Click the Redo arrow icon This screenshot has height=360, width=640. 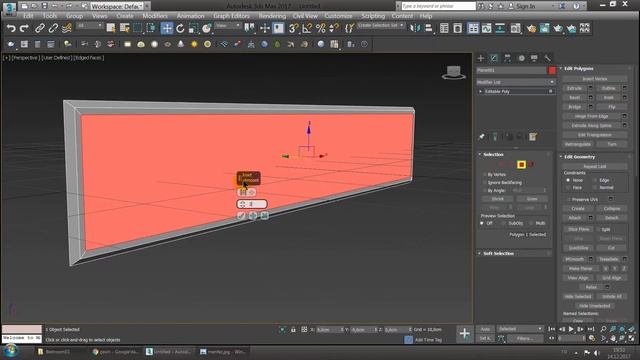[24, 28]
